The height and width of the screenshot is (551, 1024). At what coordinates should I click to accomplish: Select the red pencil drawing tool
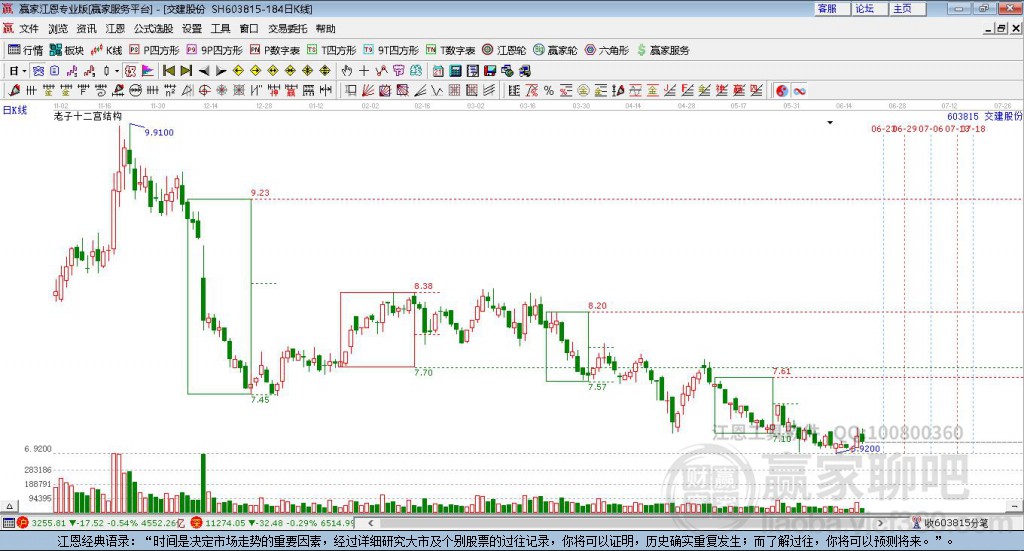pyautogui.click(x=14, y=90)
